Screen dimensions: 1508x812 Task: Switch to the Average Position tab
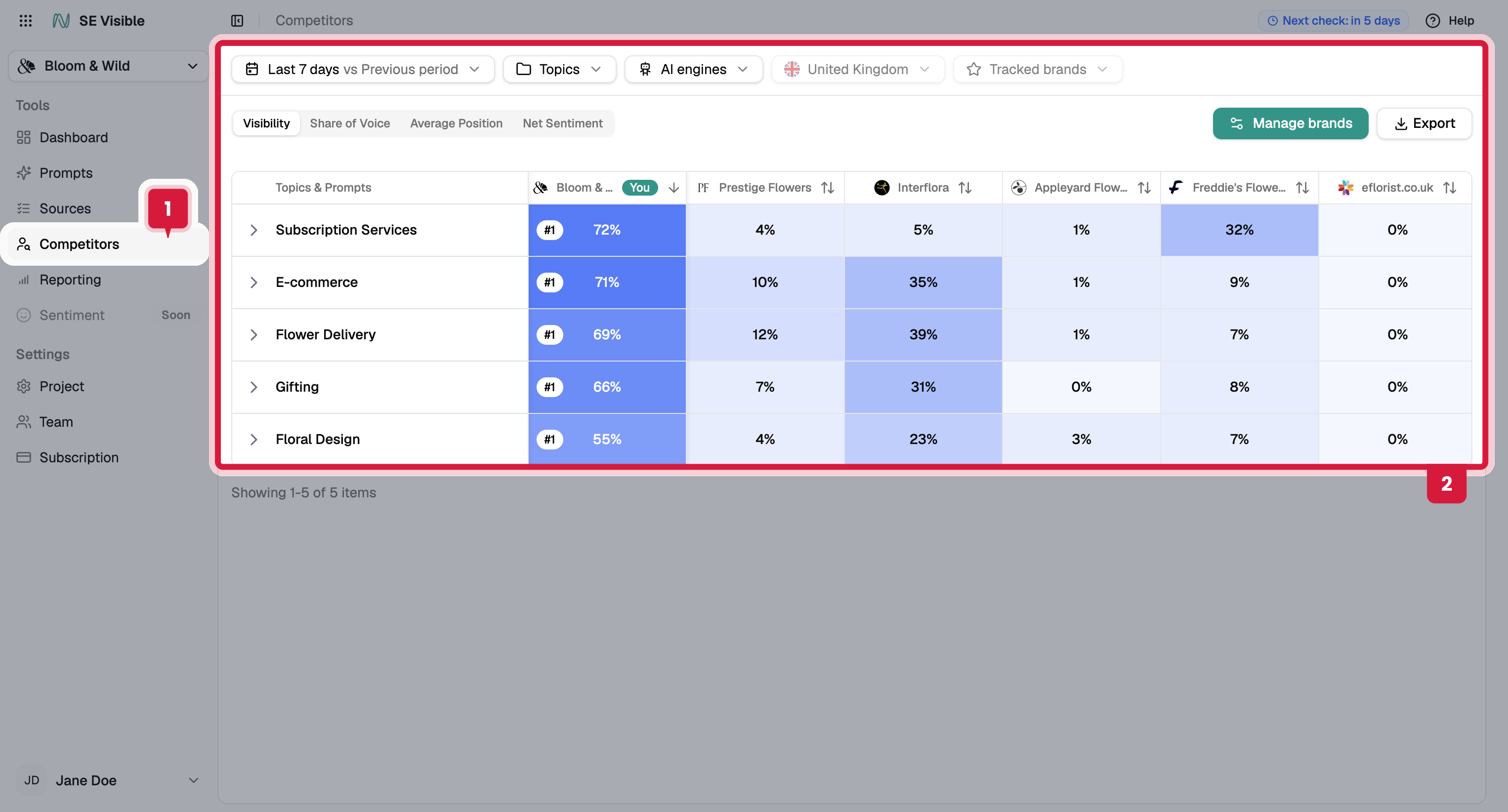pos(456,123)
